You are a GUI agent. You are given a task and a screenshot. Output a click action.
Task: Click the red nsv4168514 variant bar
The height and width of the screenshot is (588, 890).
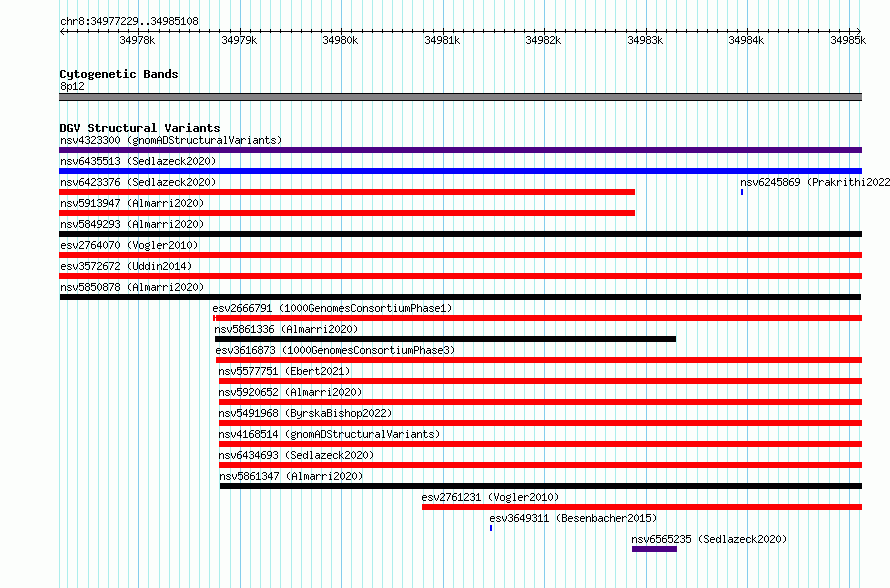tap(540, 444)
